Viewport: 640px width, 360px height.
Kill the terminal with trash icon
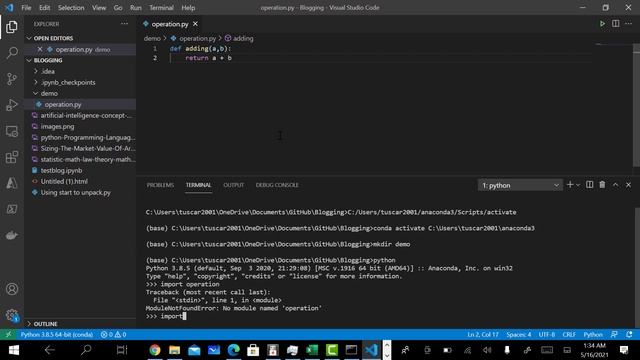click(x=602, y=185)
